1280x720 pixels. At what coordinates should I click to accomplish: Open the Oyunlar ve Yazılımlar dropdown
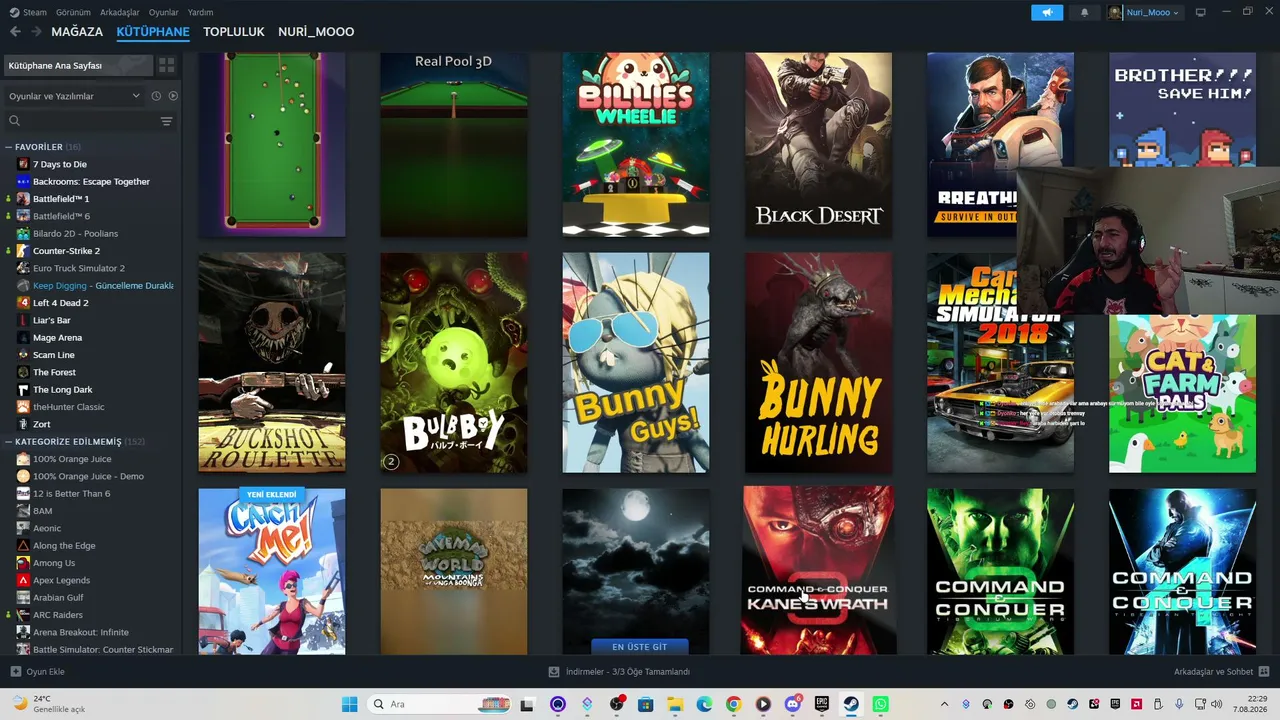[74, 96]
